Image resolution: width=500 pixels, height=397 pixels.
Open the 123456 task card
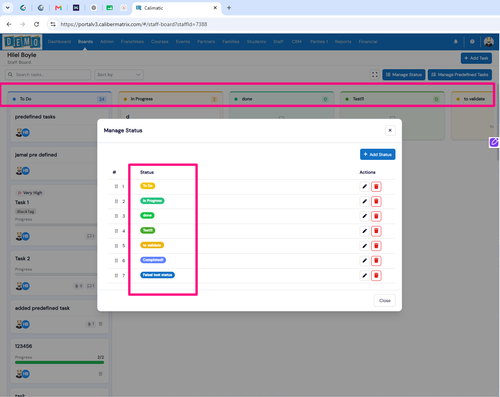click(59, 361)
